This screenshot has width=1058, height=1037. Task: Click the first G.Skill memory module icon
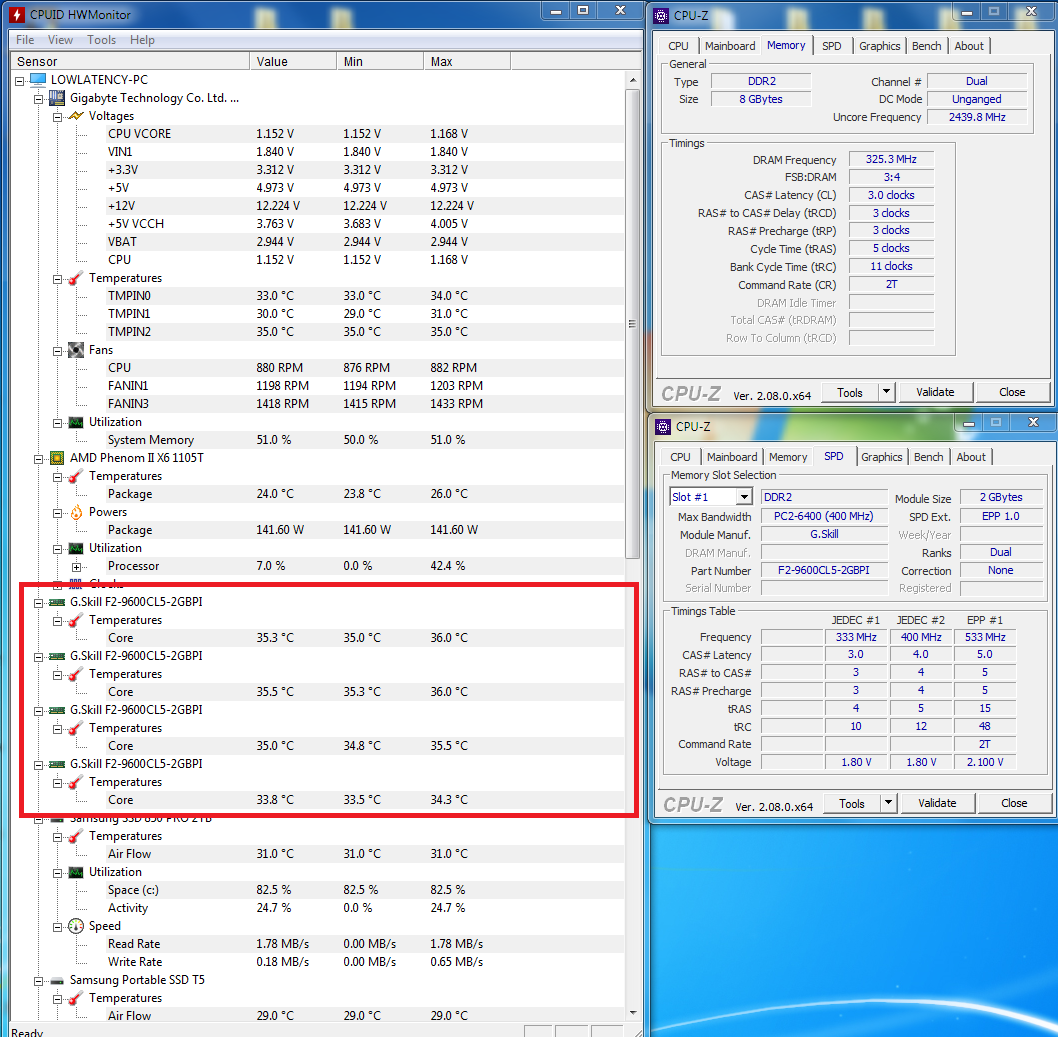57,602
